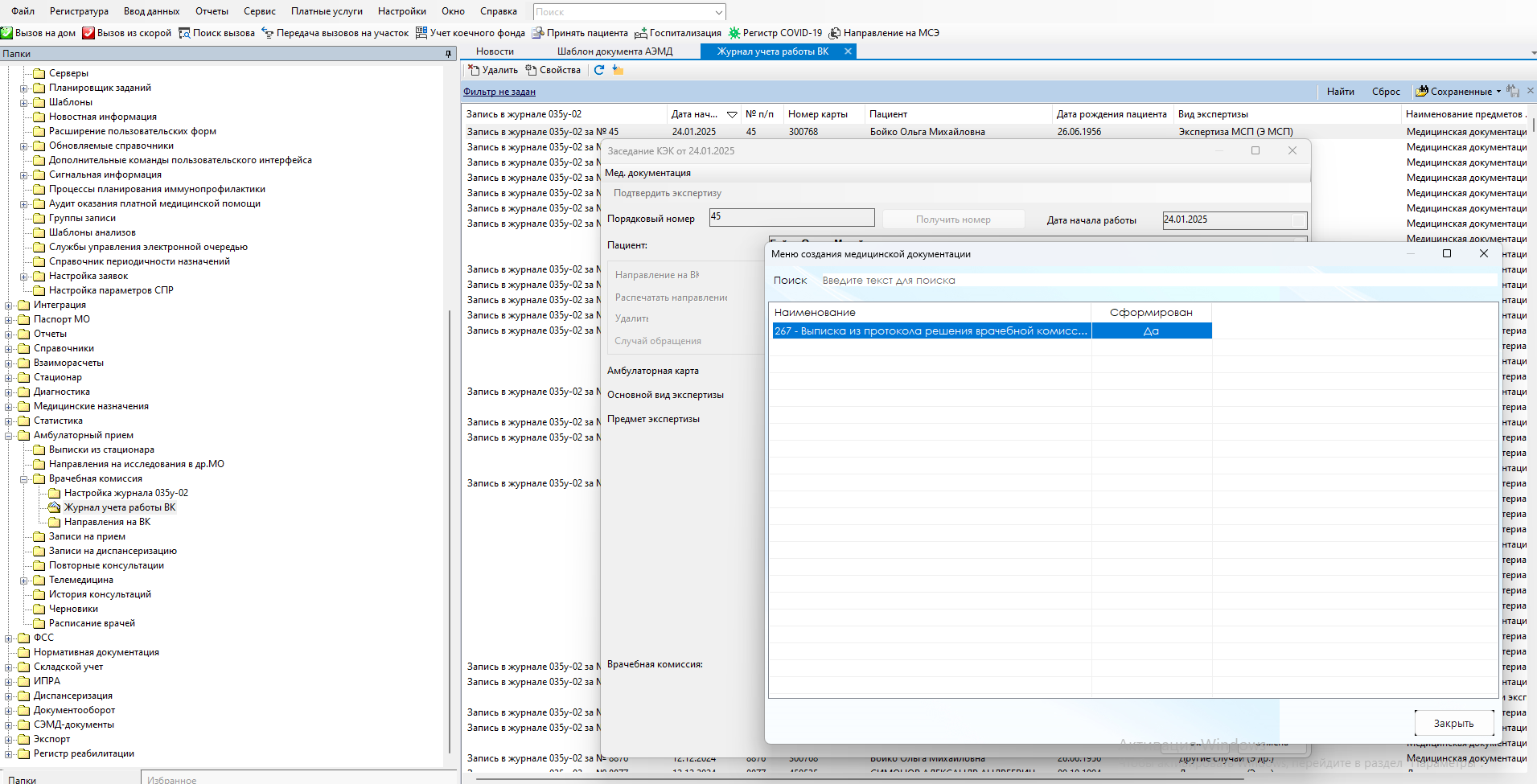
Task: Pin the Папки panel
Action: coord(449,54)
